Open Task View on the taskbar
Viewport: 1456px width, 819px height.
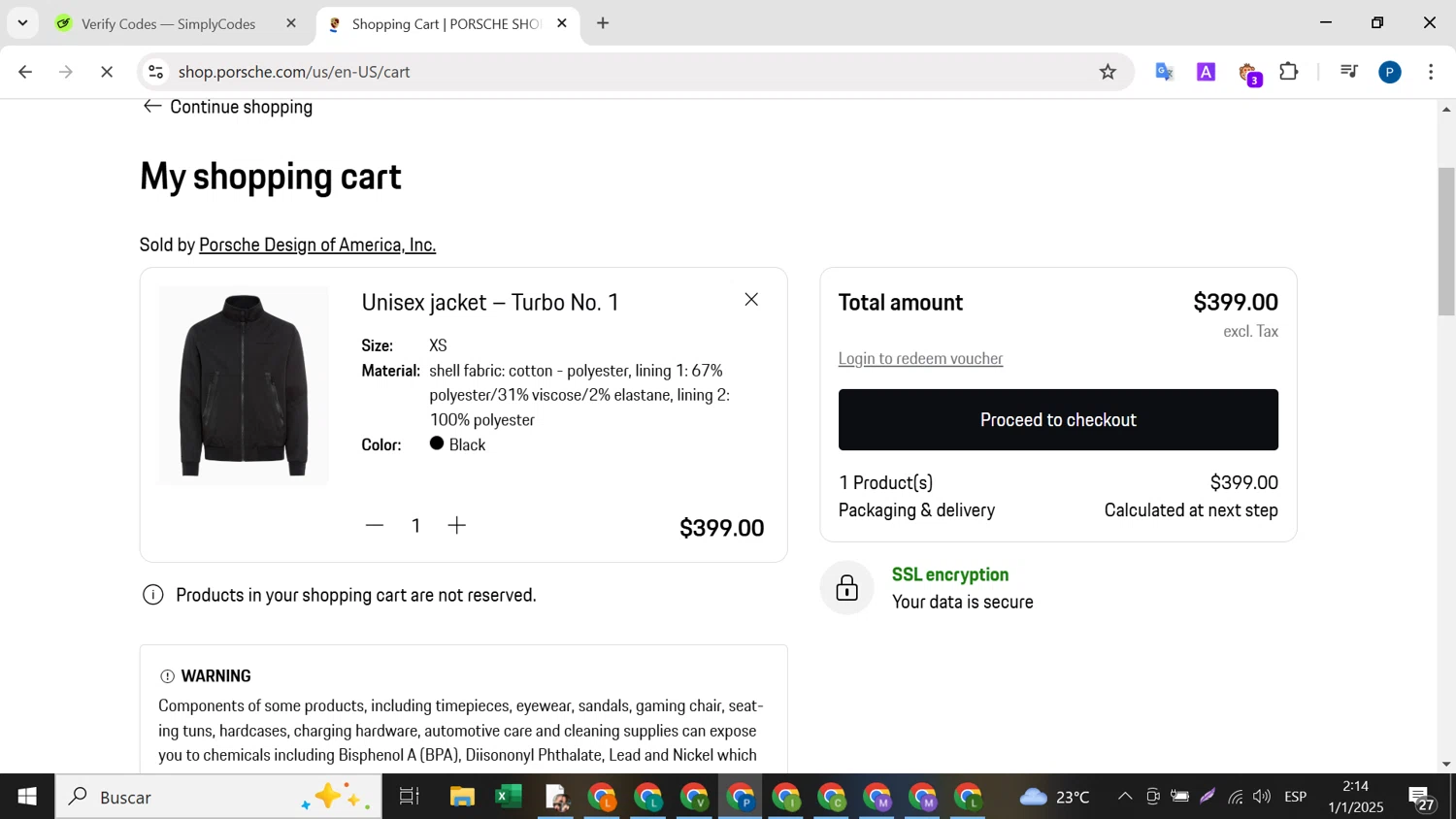pos(410,797)
